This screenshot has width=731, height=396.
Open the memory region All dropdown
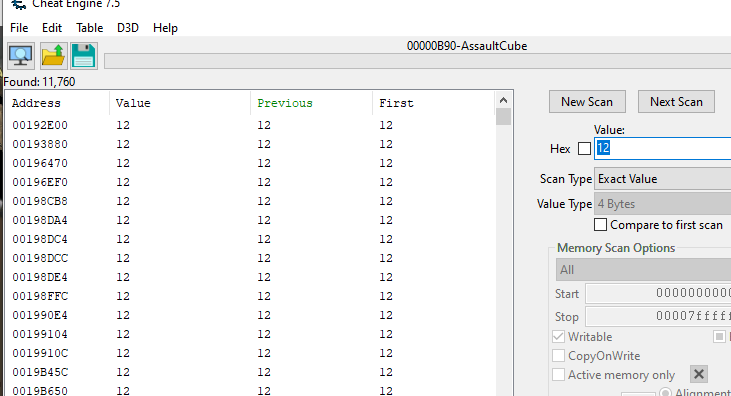[643, 270]
